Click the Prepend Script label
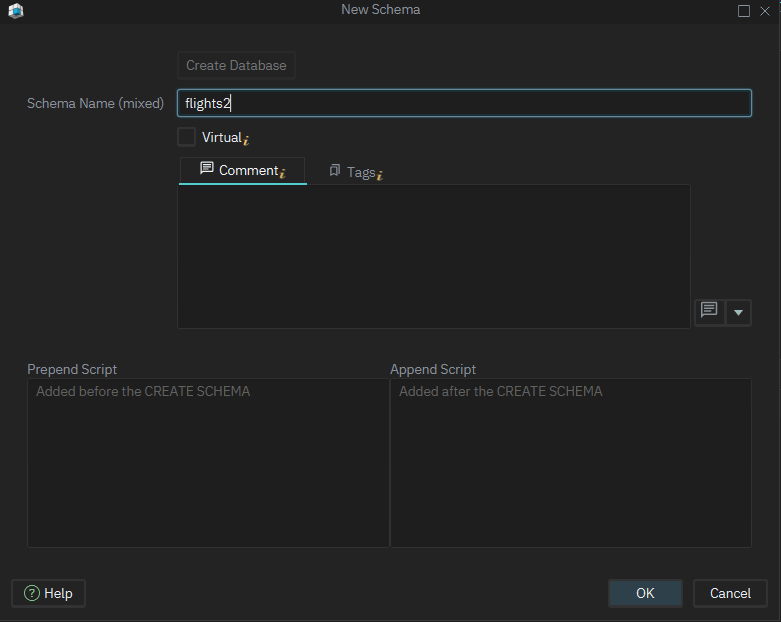781x622 pixels. click(x=72, y=370)
